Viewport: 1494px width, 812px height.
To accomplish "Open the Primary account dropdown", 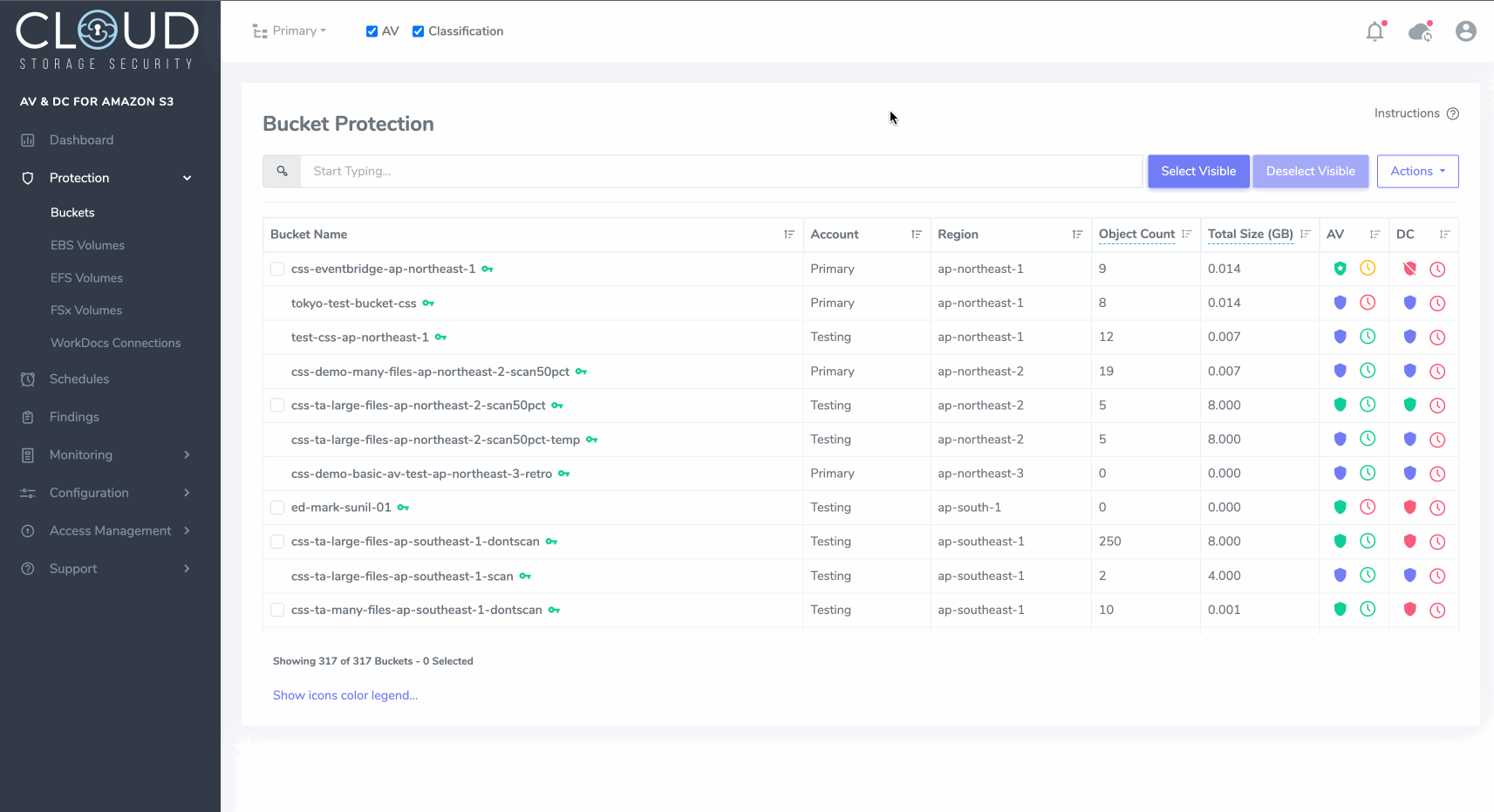I will pos(290,31).
